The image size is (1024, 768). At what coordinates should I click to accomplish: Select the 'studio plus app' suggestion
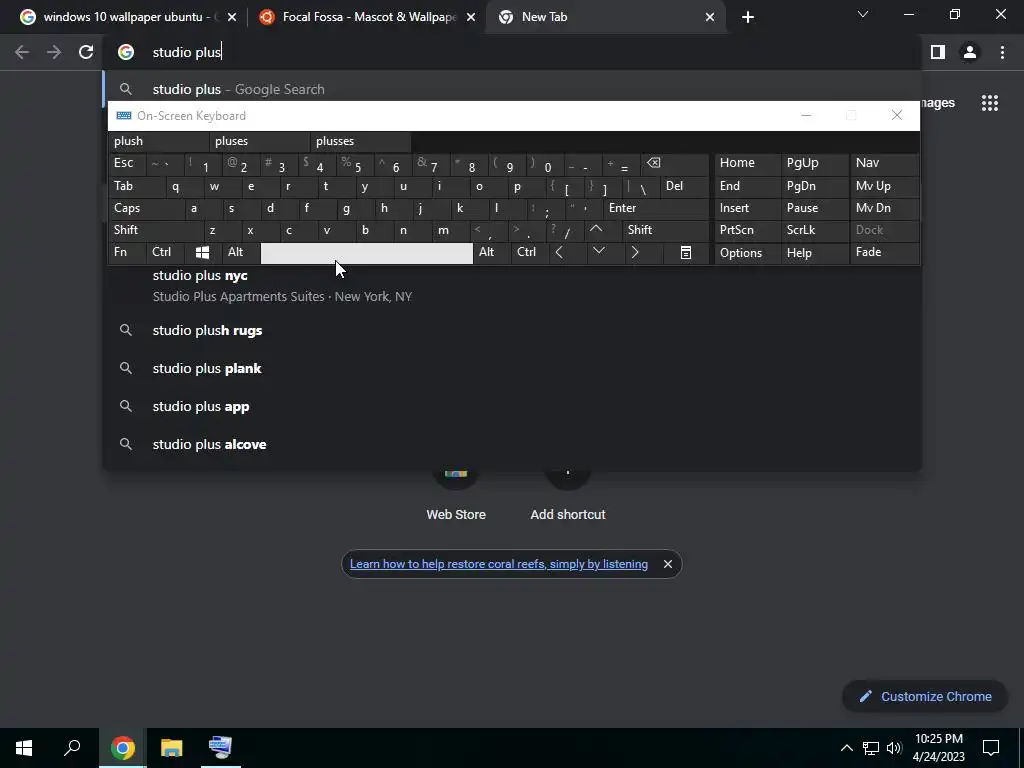click(511, 406)
